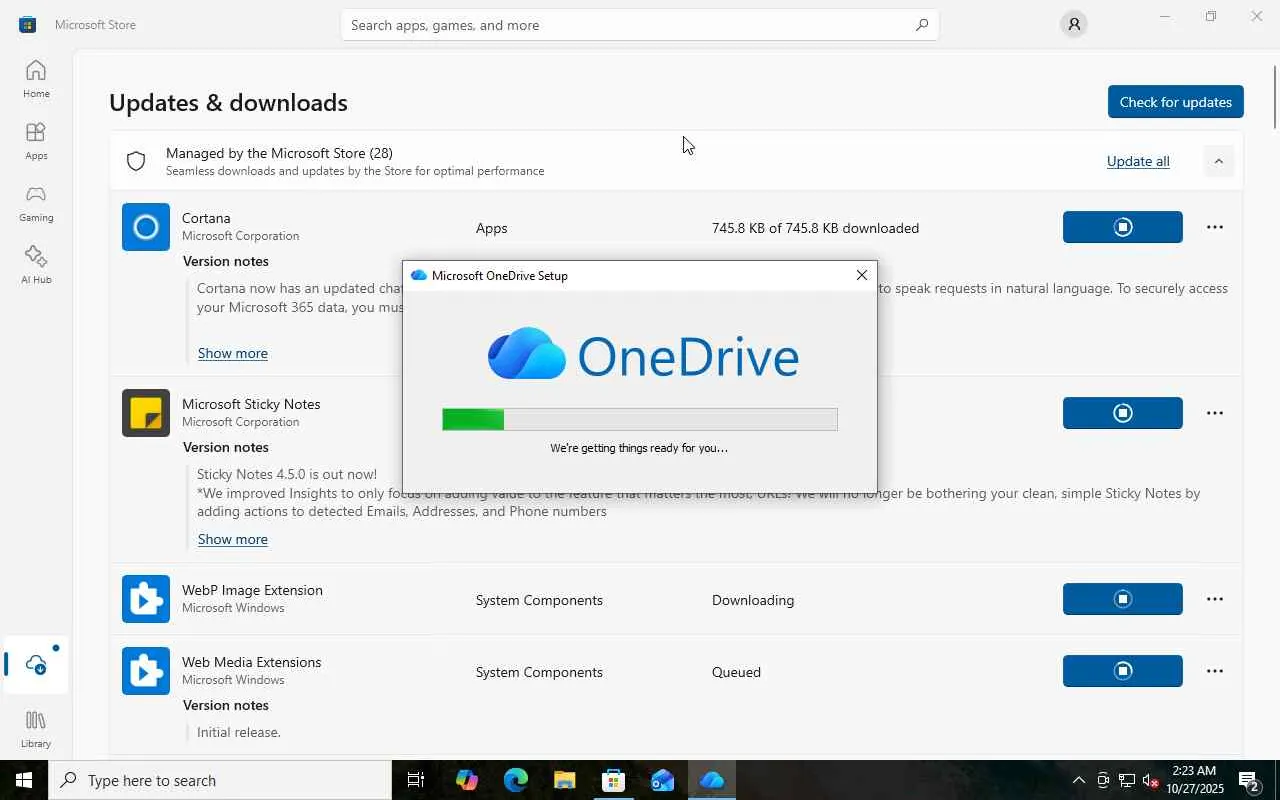Open the Windows Start menu
Viewport: 1280px width, 800px height.
pos(24,780)
